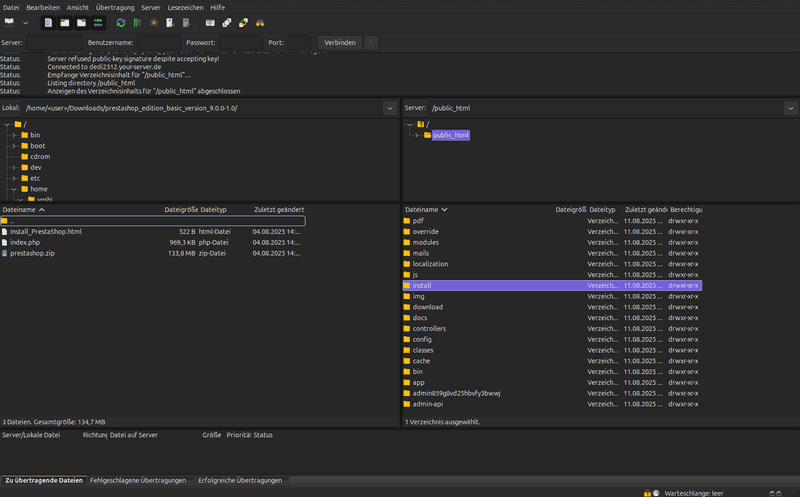
Task: Click the process queue toolbar icon
Action: tap(138, 22)
